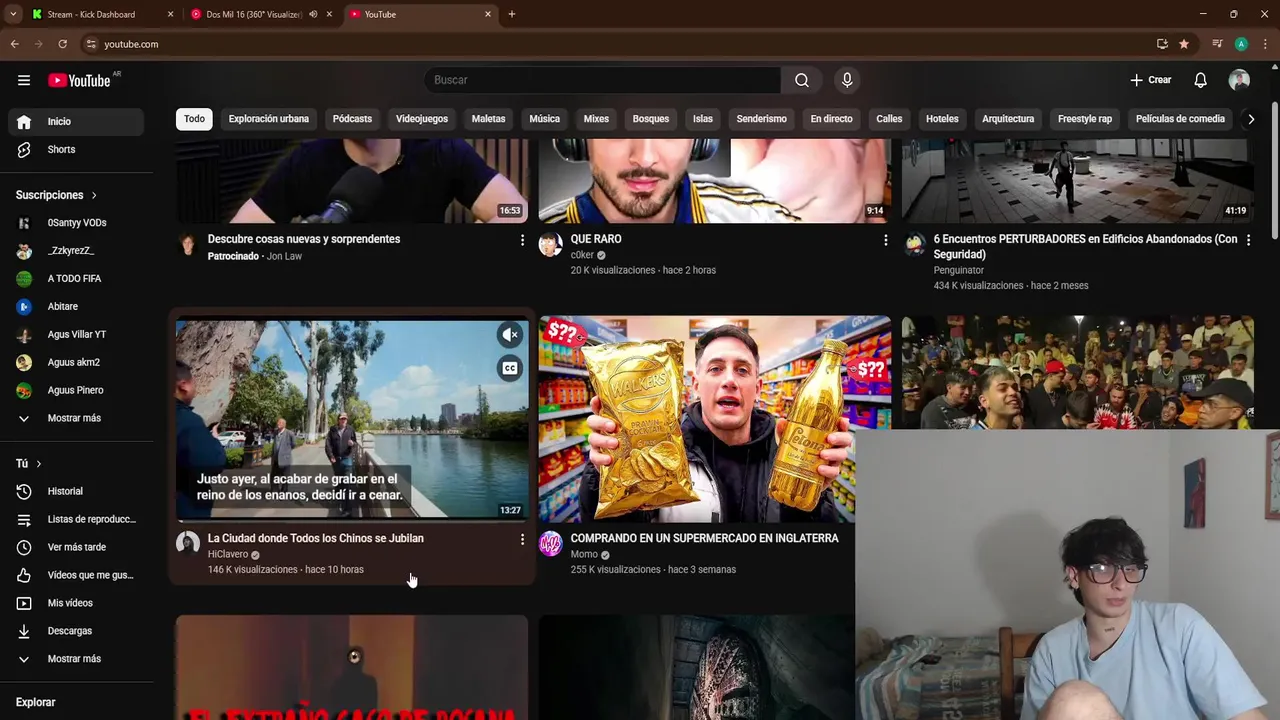Select the Todo filter chip
The image size is (1280, 720).
194,119
